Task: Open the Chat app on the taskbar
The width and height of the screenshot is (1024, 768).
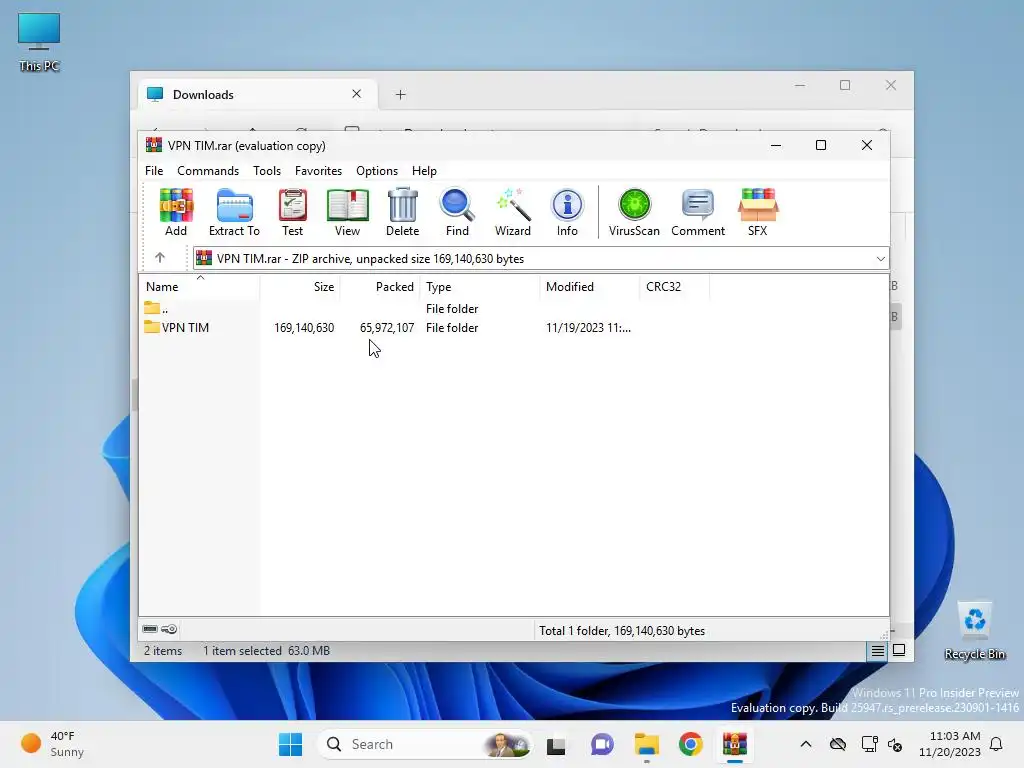Action: [601, 744]
